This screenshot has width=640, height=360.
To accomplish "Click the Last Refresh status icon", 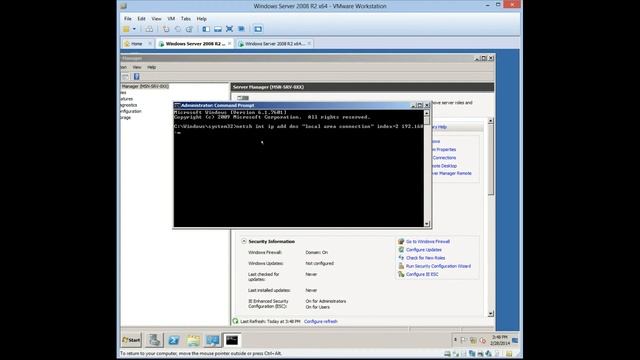I will (235, 321).
